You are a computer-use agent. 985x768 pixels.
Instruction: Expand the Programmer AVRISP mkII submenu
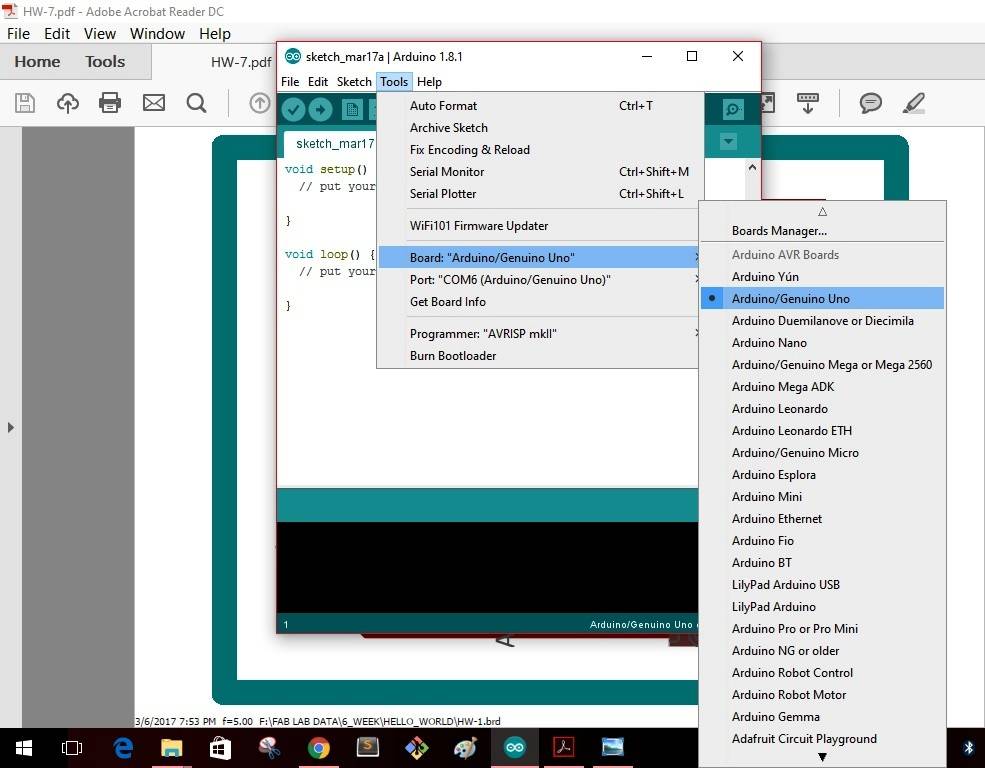pos(539,333)
